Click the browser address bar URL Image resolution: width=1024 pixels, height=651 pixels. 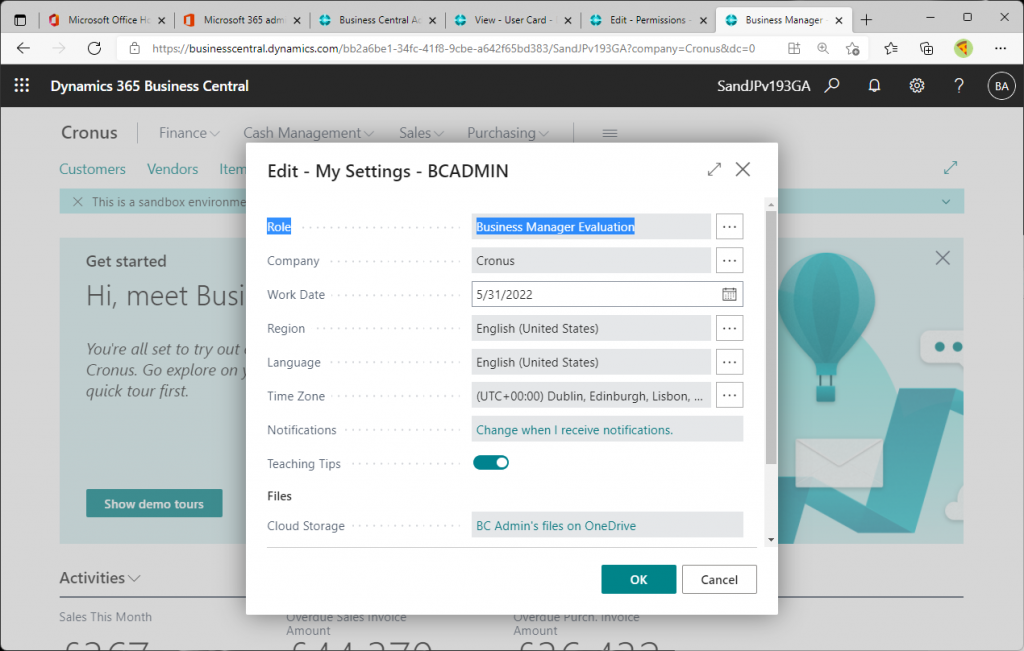(x=453, y=48)
